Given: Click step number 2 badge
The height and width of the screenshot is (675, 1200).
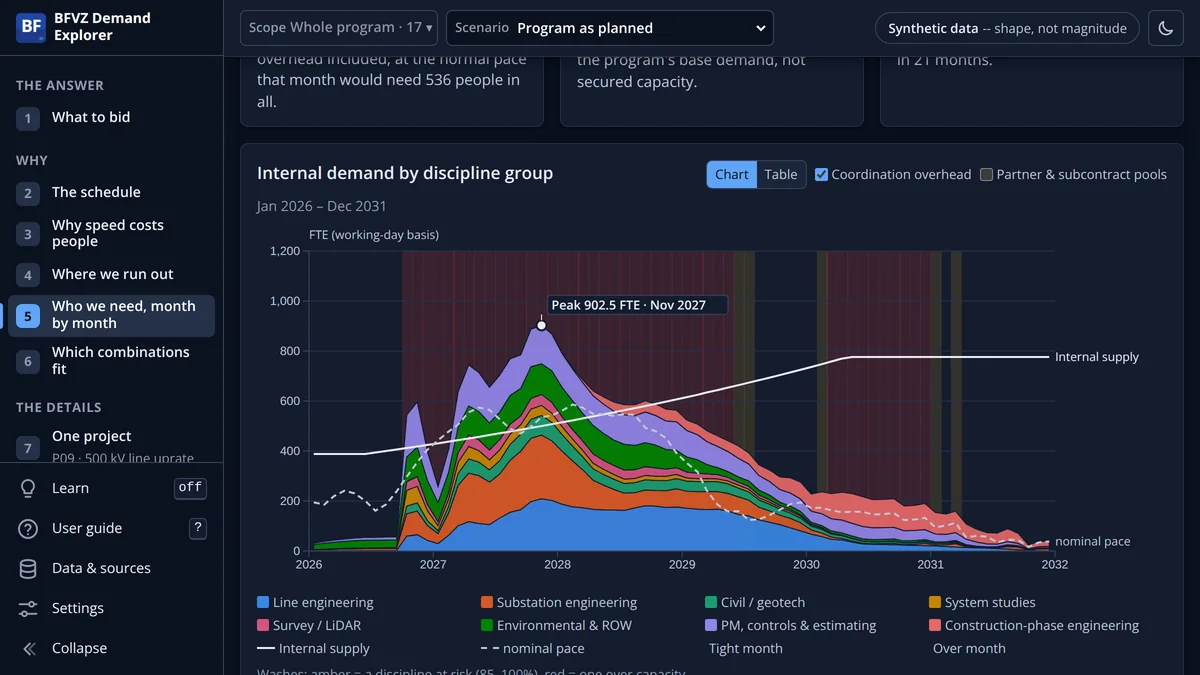Looking at the screenshot, I should coord(28,193).
